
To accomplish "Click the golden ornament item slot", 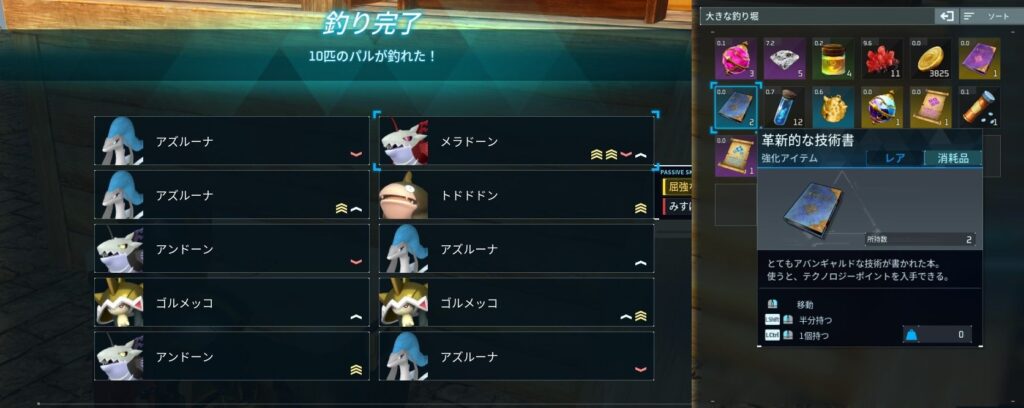I will coord(833,108).
